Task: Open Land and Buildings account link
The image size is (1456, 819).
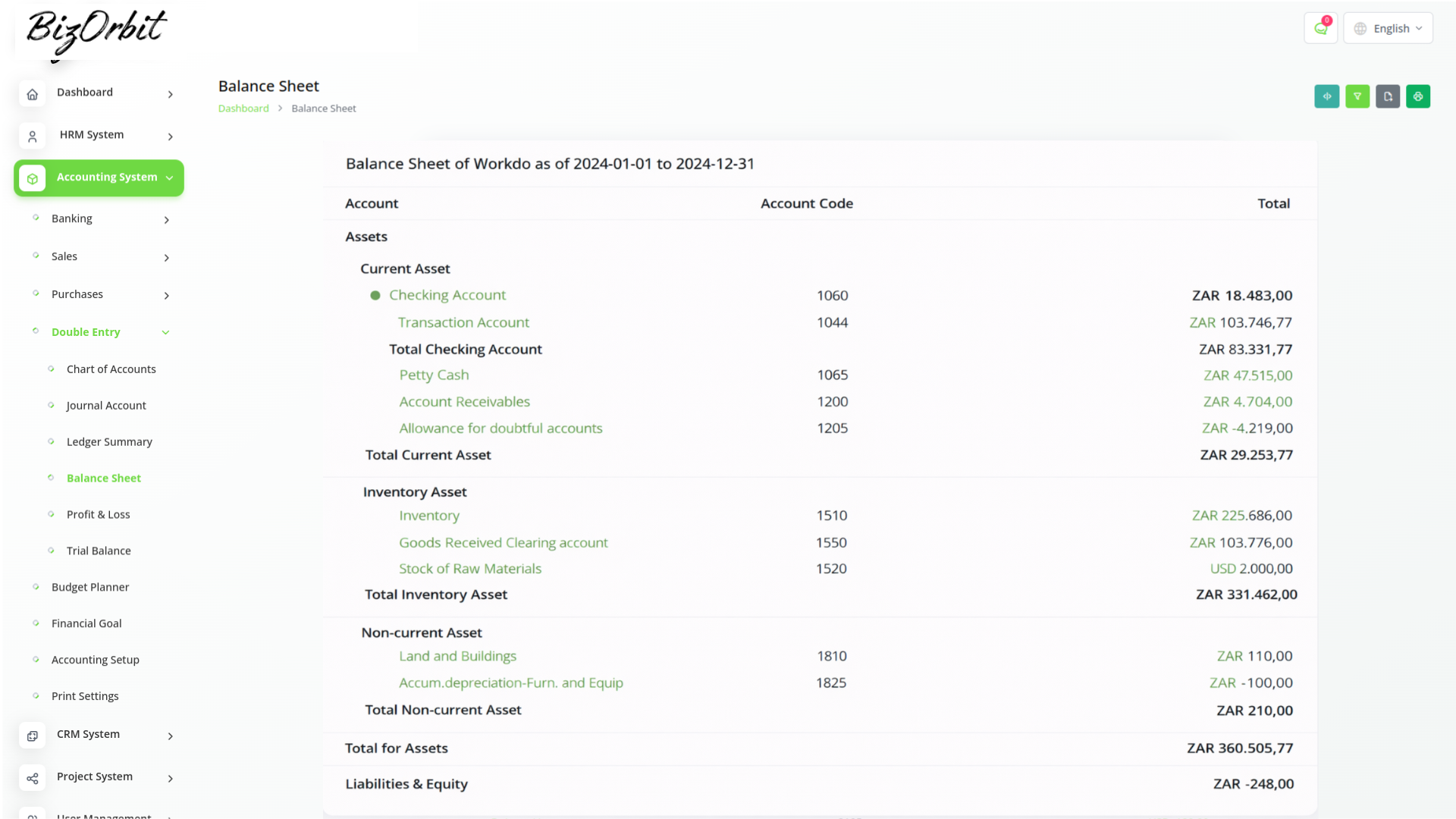Action: pos(457,657)
